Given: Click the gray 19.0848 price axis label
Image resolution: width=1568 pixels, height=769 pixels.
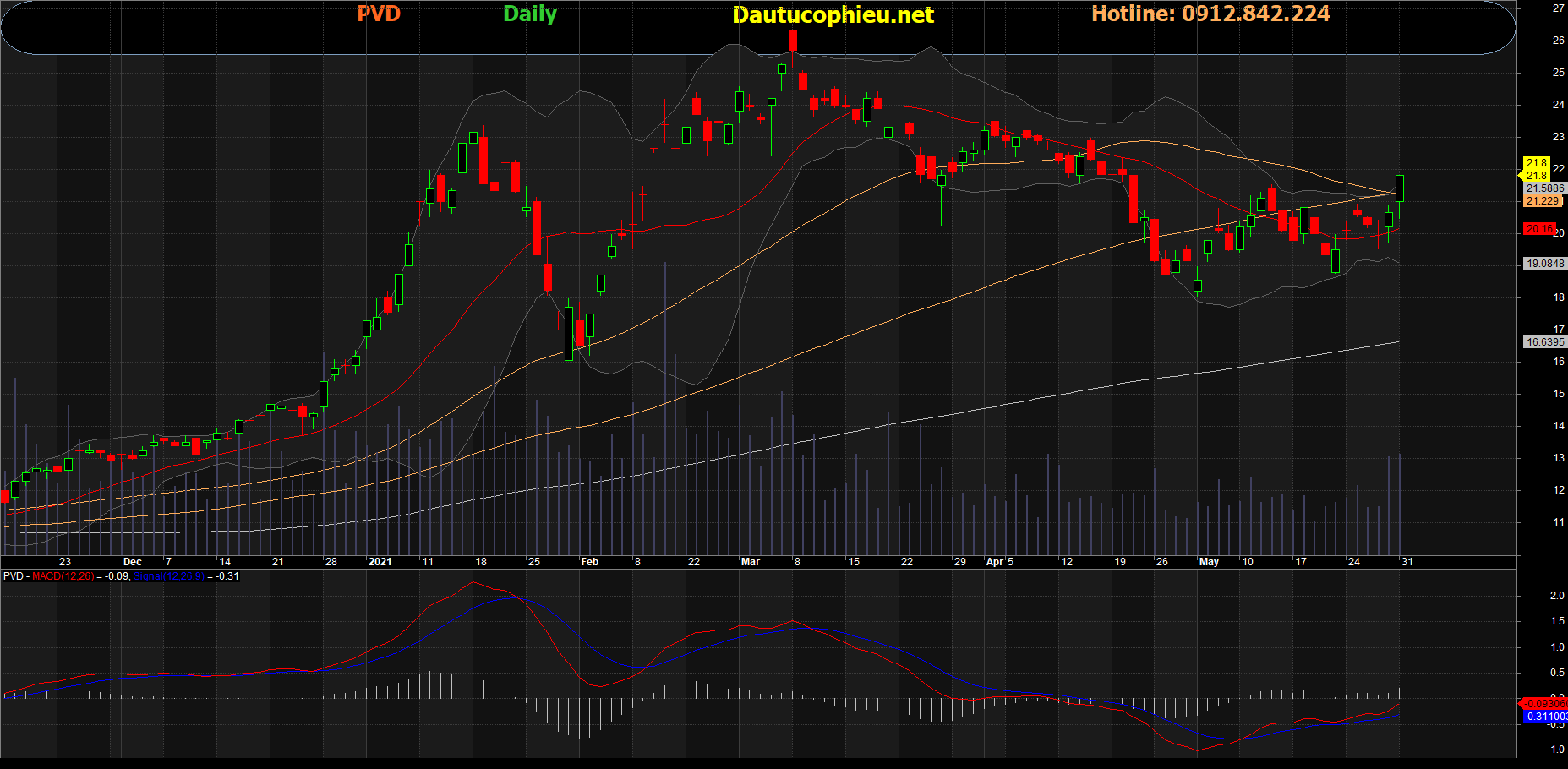Looking at the screenshot, I should click(1544, 264).
